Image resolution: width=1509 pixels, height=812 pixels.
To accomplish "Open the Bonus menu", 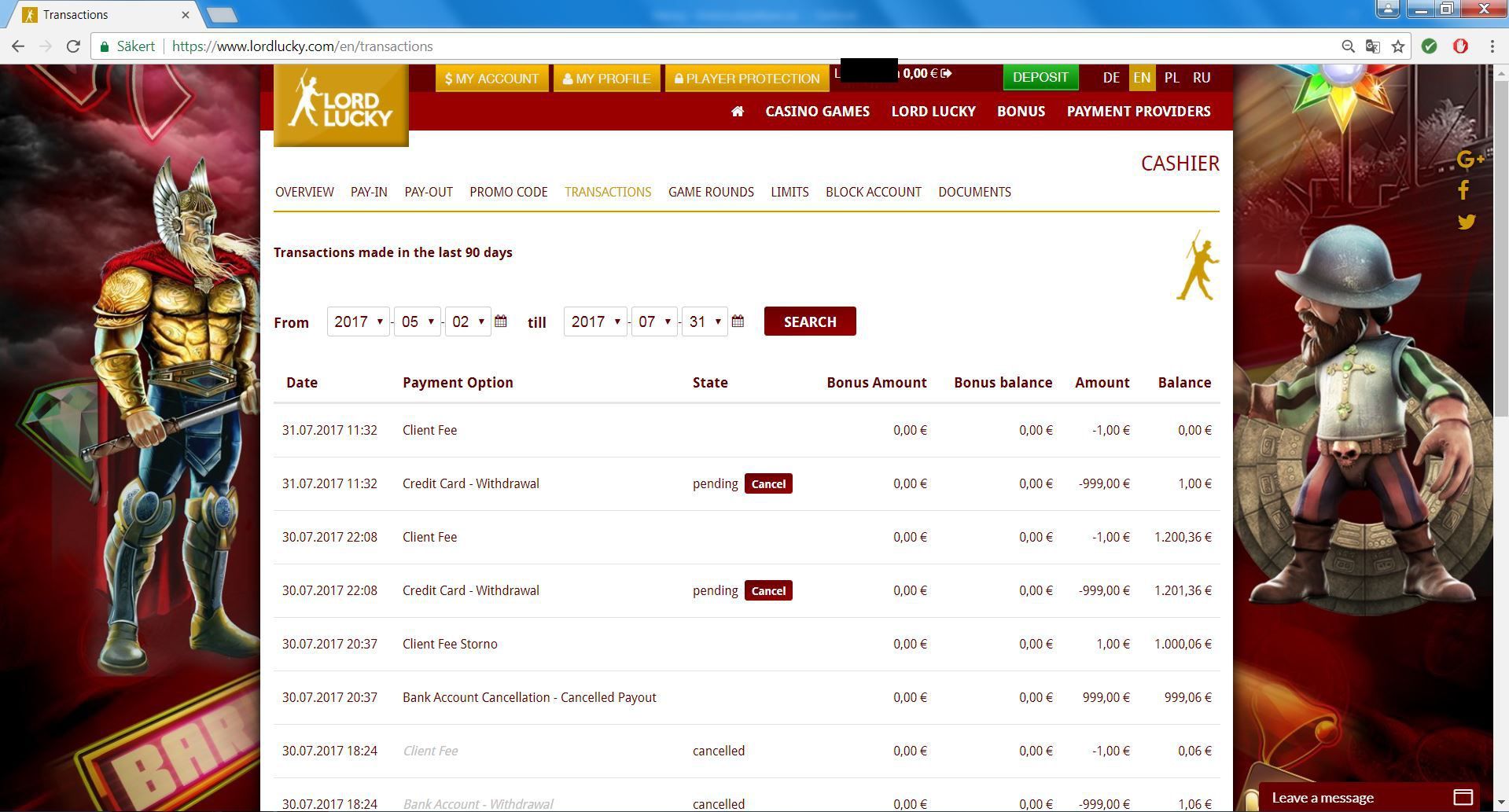I will click(1021, 112).
